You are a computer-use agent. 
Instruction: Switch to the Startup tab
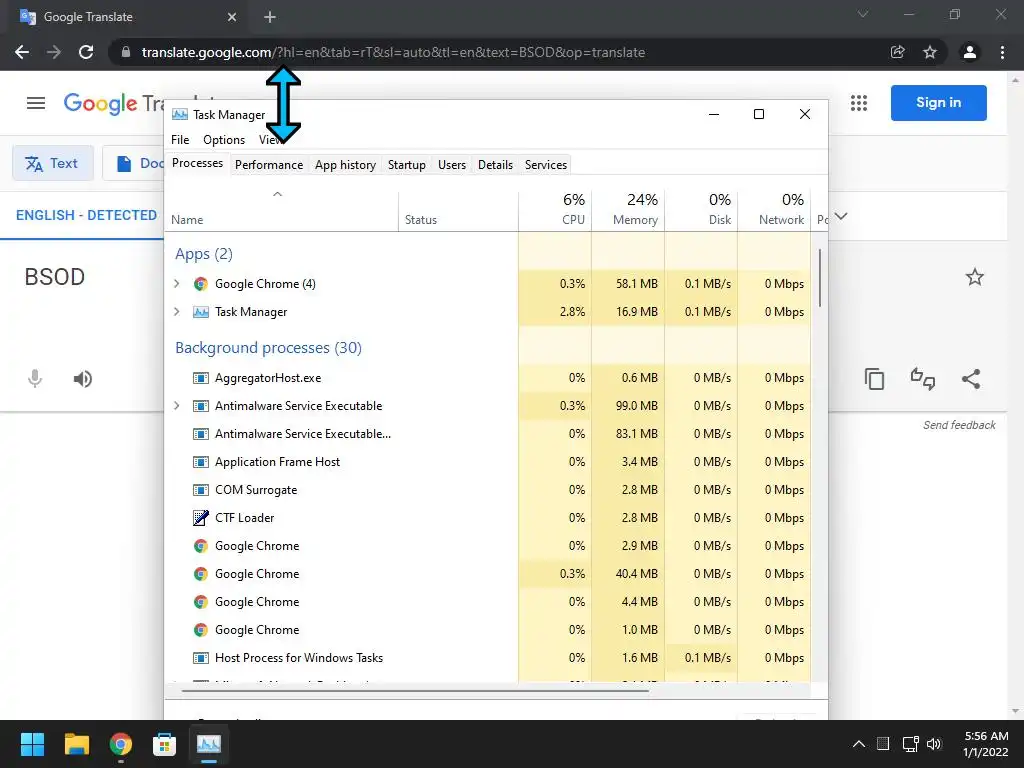pyautogui.click(x=407, y=165)
